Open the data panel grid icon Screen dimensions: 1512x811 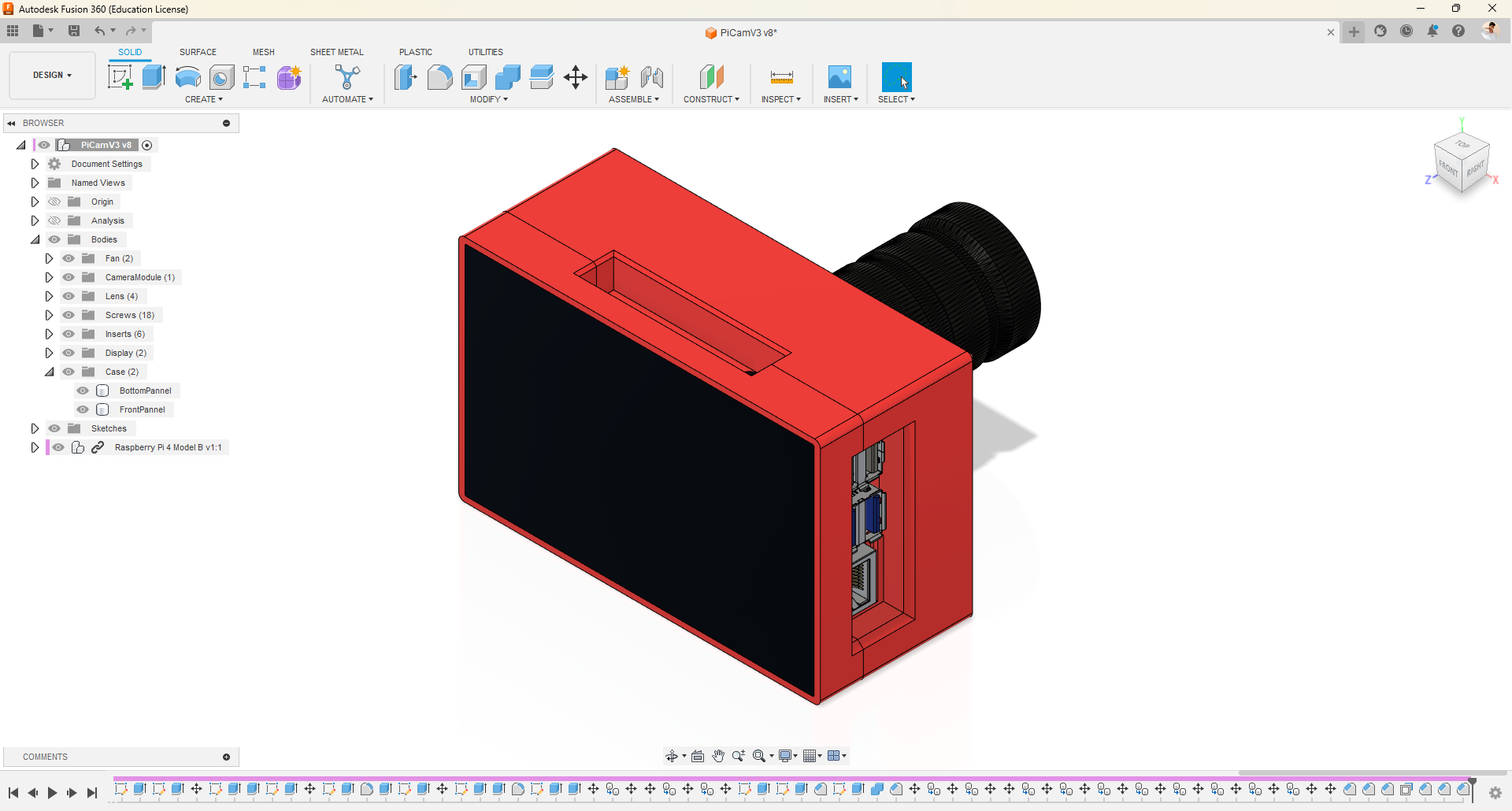pos(13,31)
